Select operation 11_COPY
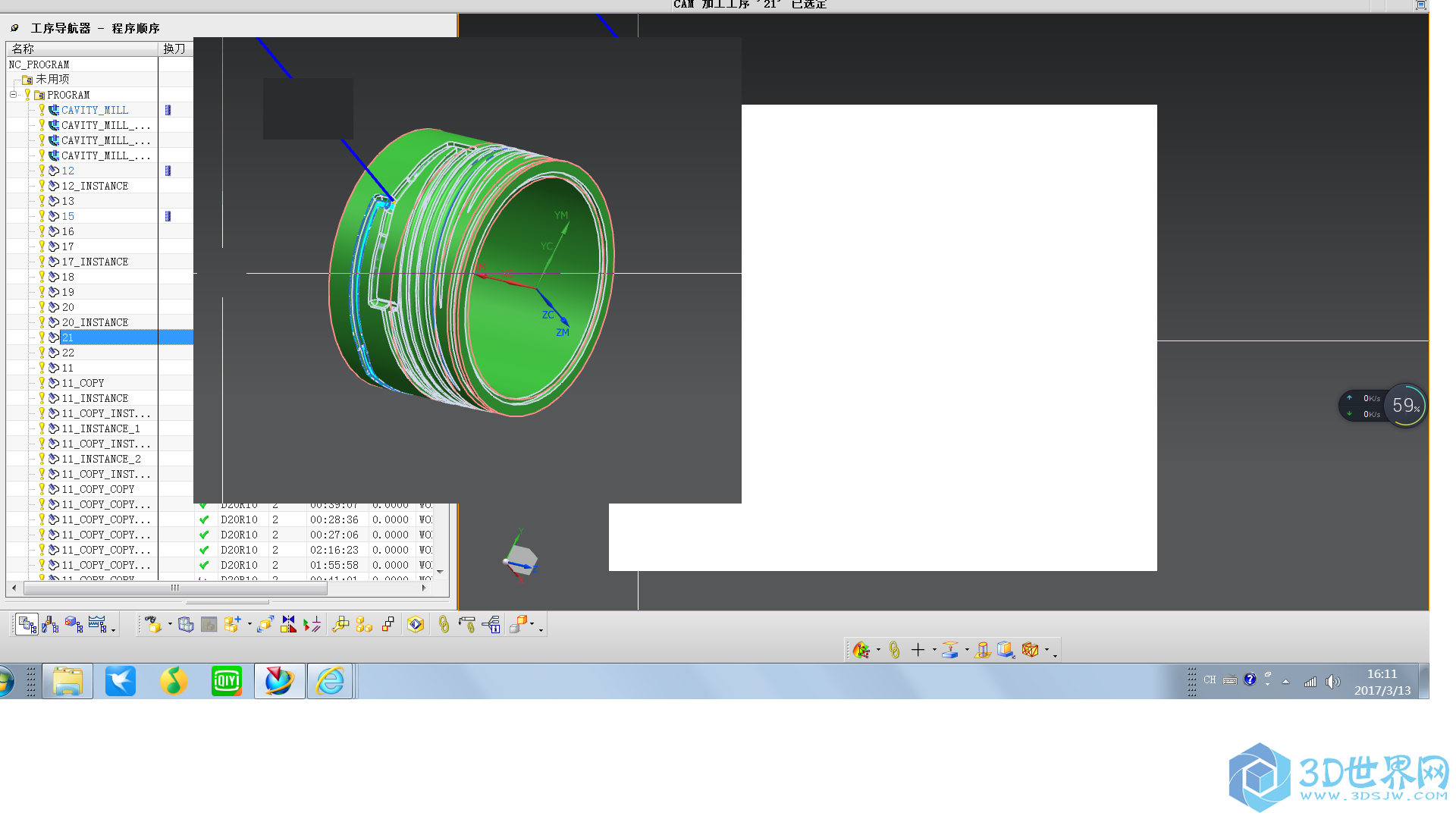 (x=83, y=383)
